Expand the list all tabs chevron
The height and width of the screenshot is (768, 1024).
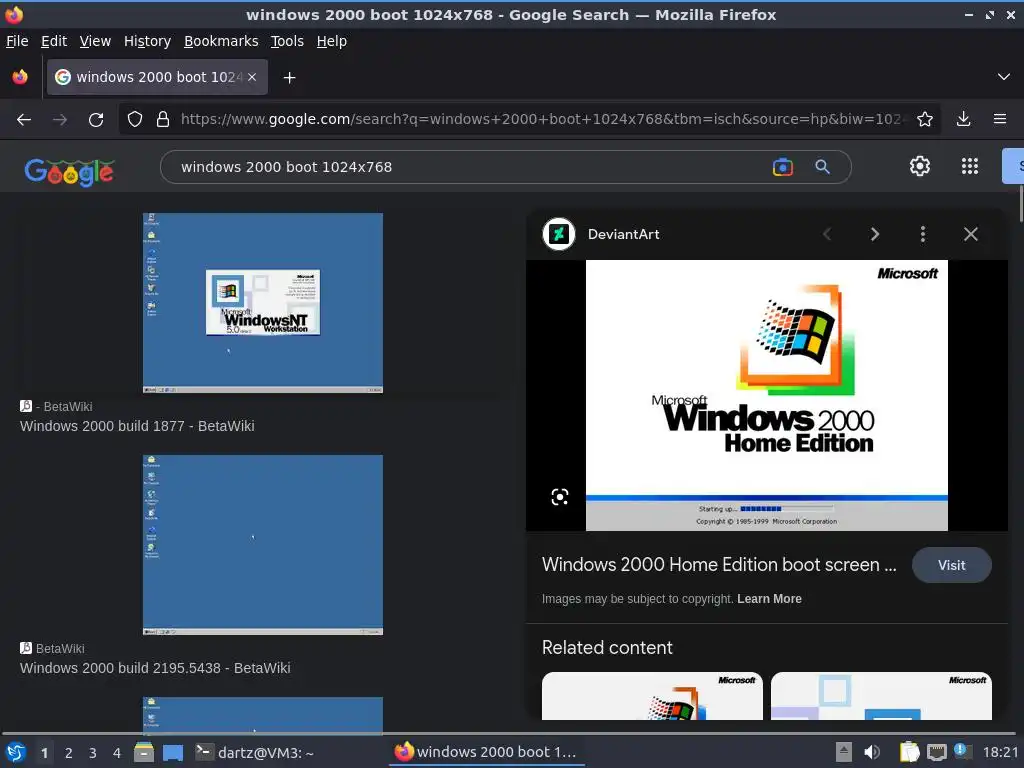[x=1004, y=77]
